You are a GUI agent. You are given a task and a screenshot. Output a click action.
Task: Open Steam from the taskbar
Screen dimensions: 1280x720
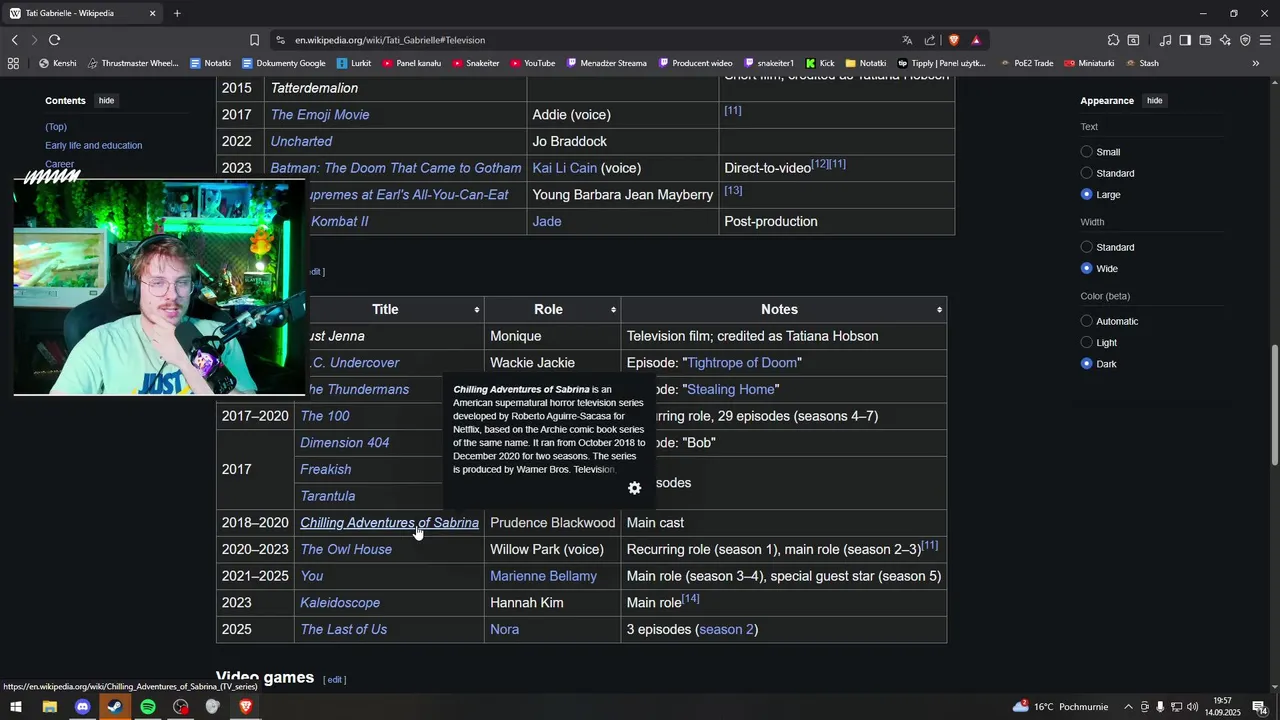(x=115, y=707)
